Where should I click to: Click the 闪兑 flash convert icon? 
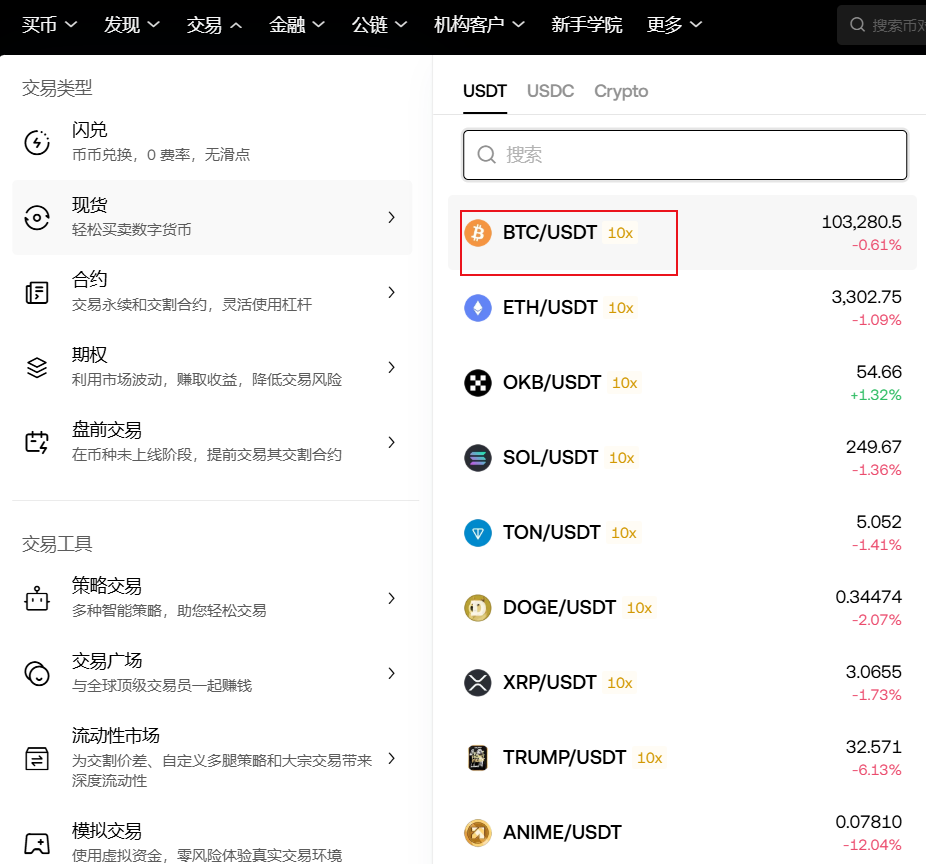pos(37,142)
